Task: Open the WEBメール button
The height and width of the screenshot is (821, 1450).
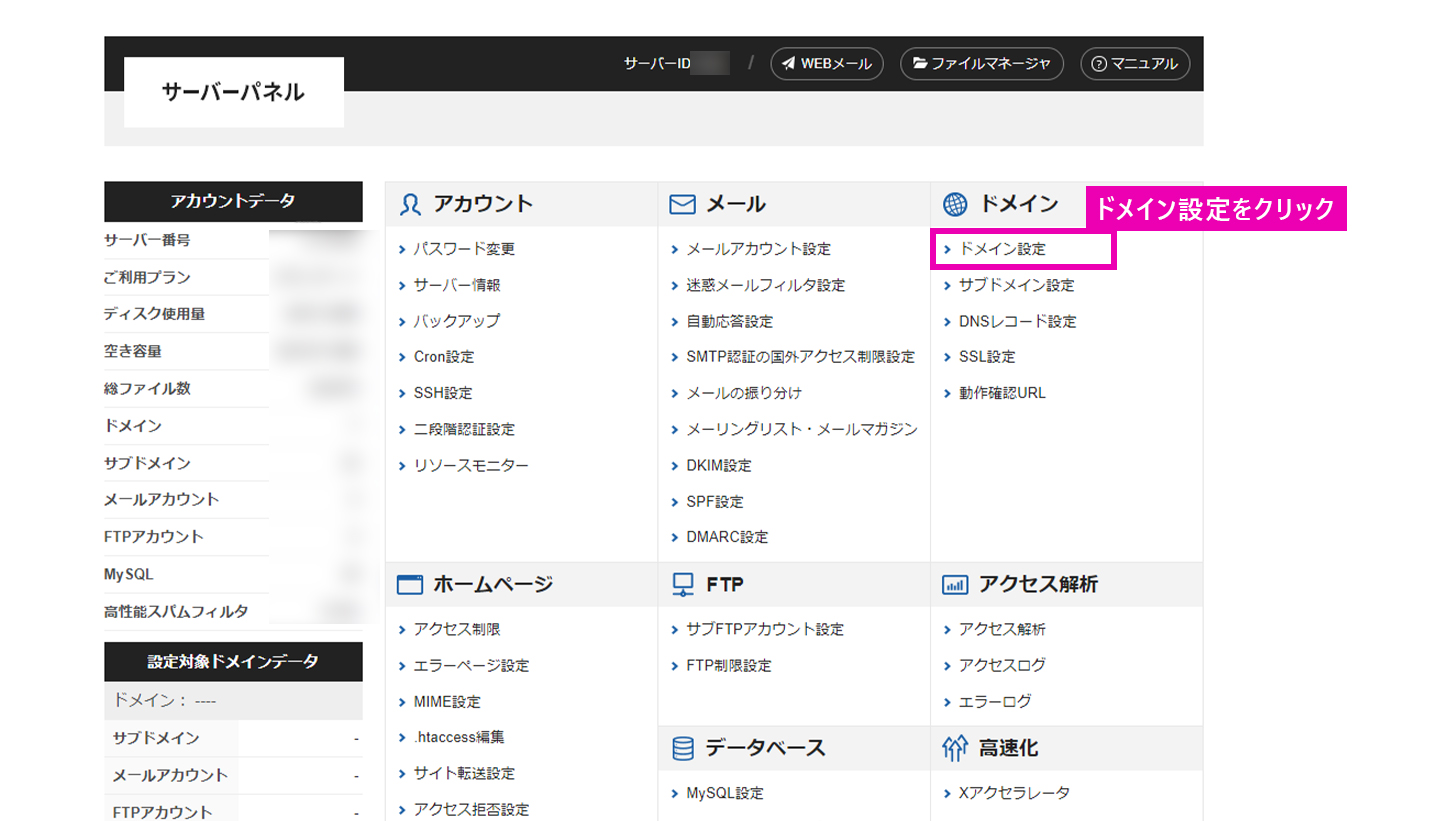Action: (827, 64)
